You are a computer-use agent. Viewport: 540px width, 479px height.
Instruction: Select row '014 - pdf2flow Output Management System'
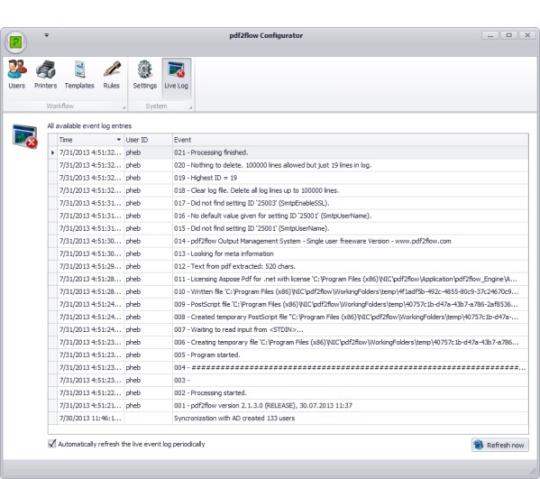(288, 241)
